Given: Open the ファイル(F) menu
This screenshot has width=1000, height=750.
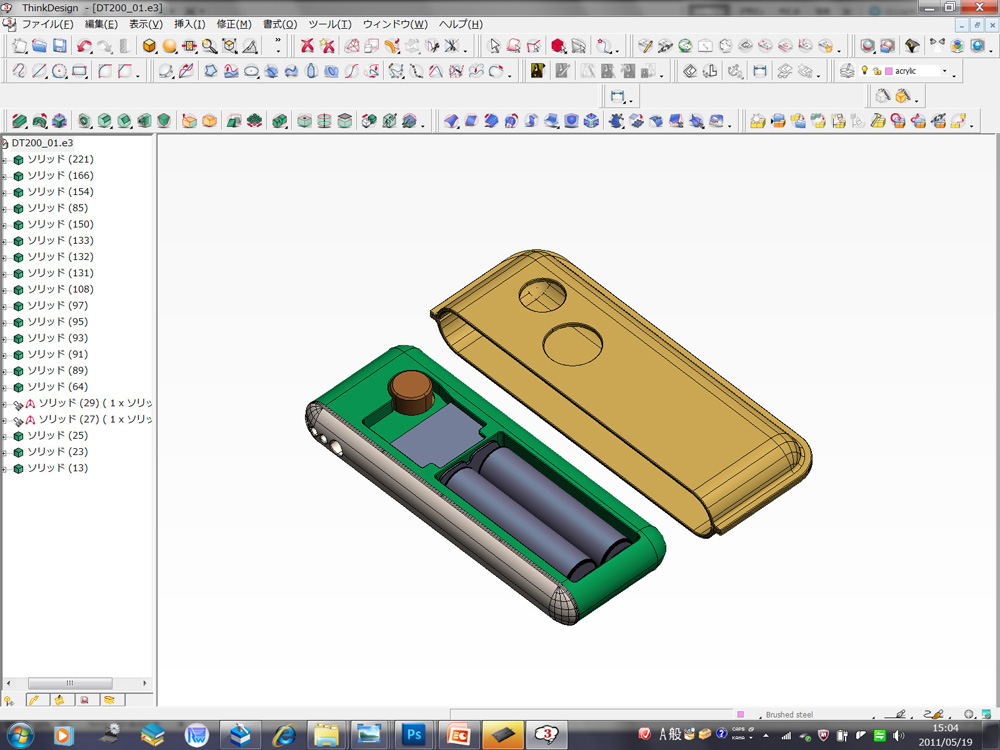Looking at the screenshot, I should 47,24.
